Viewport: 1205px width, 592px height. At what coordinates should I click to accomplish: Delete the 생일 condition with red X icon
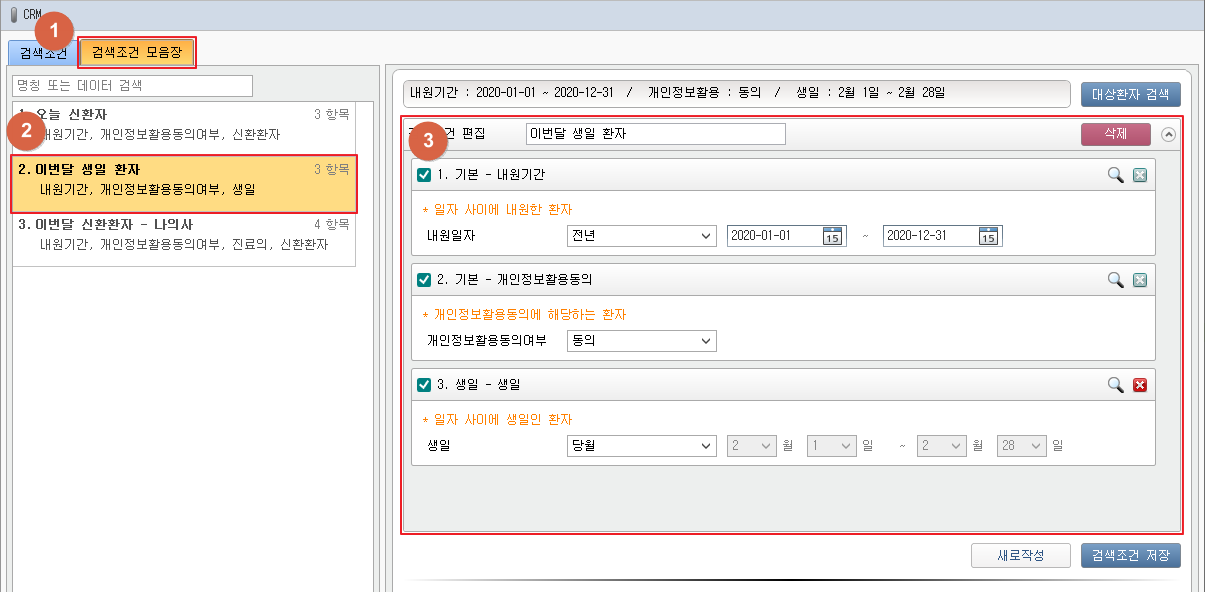click(x=1139, y=385)
